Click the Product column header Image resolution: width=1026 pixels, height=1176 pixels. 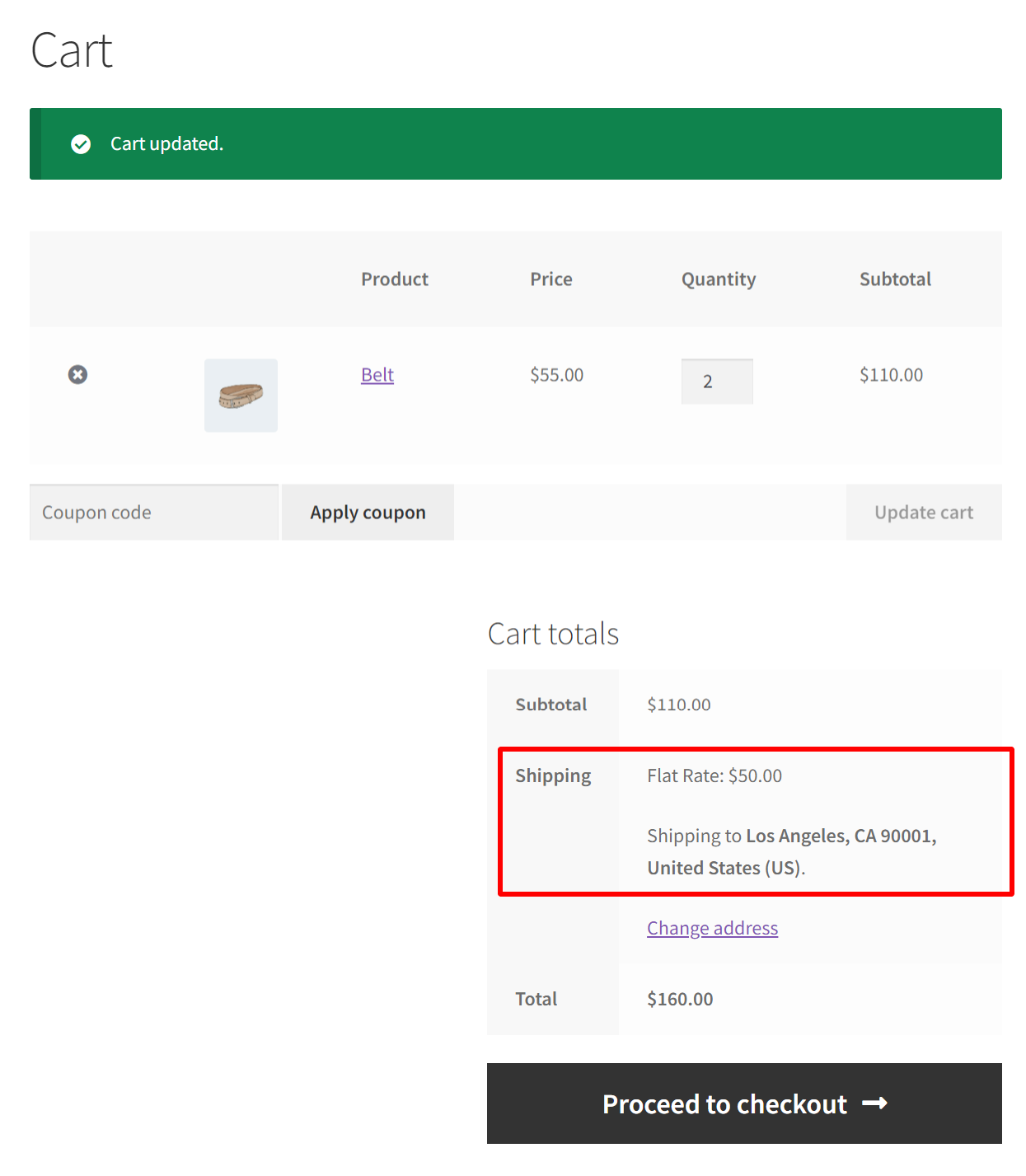tap(394, 279)
